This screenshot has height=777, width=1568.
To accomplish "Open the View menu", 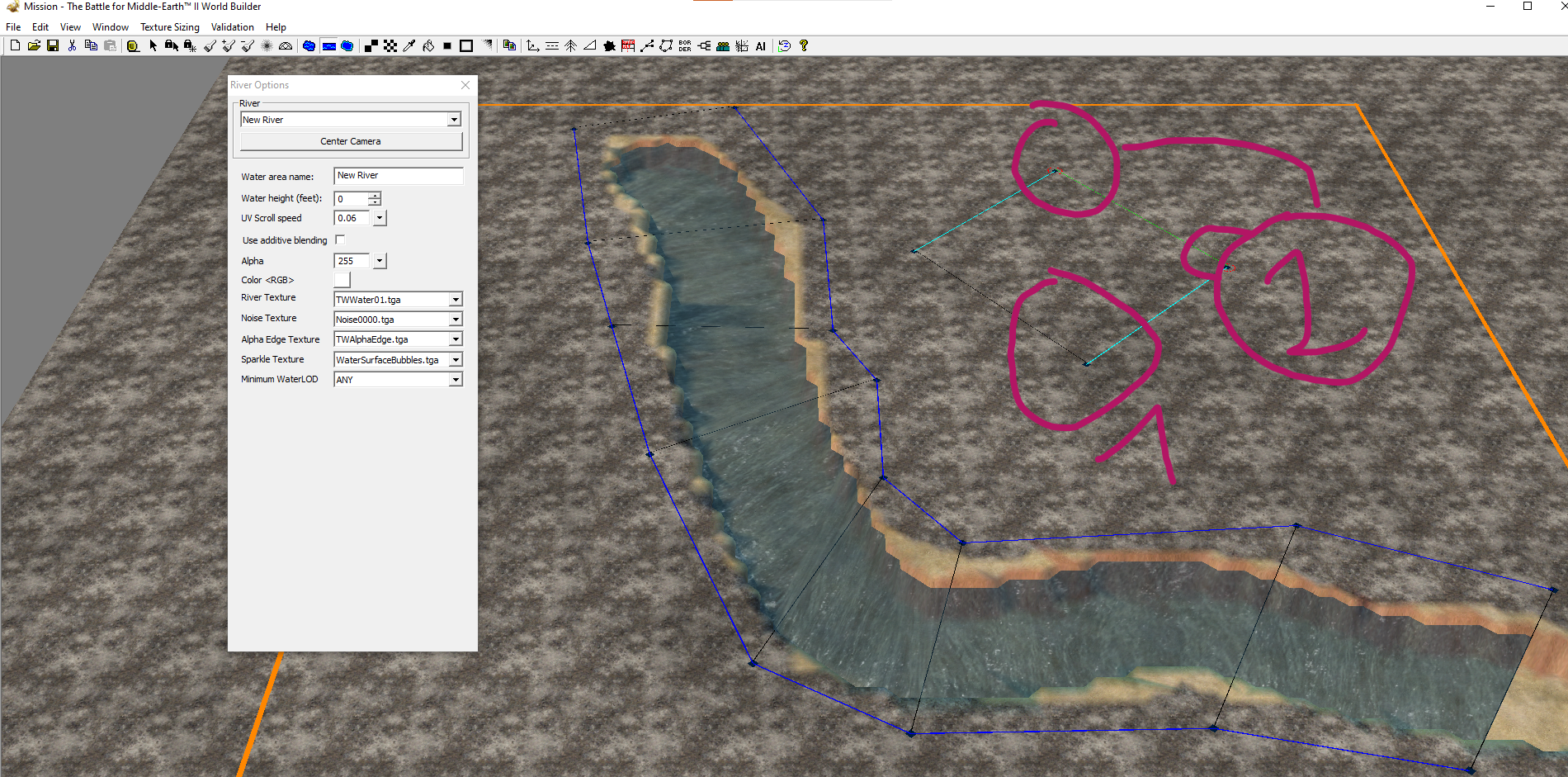I will coord(70,27).
